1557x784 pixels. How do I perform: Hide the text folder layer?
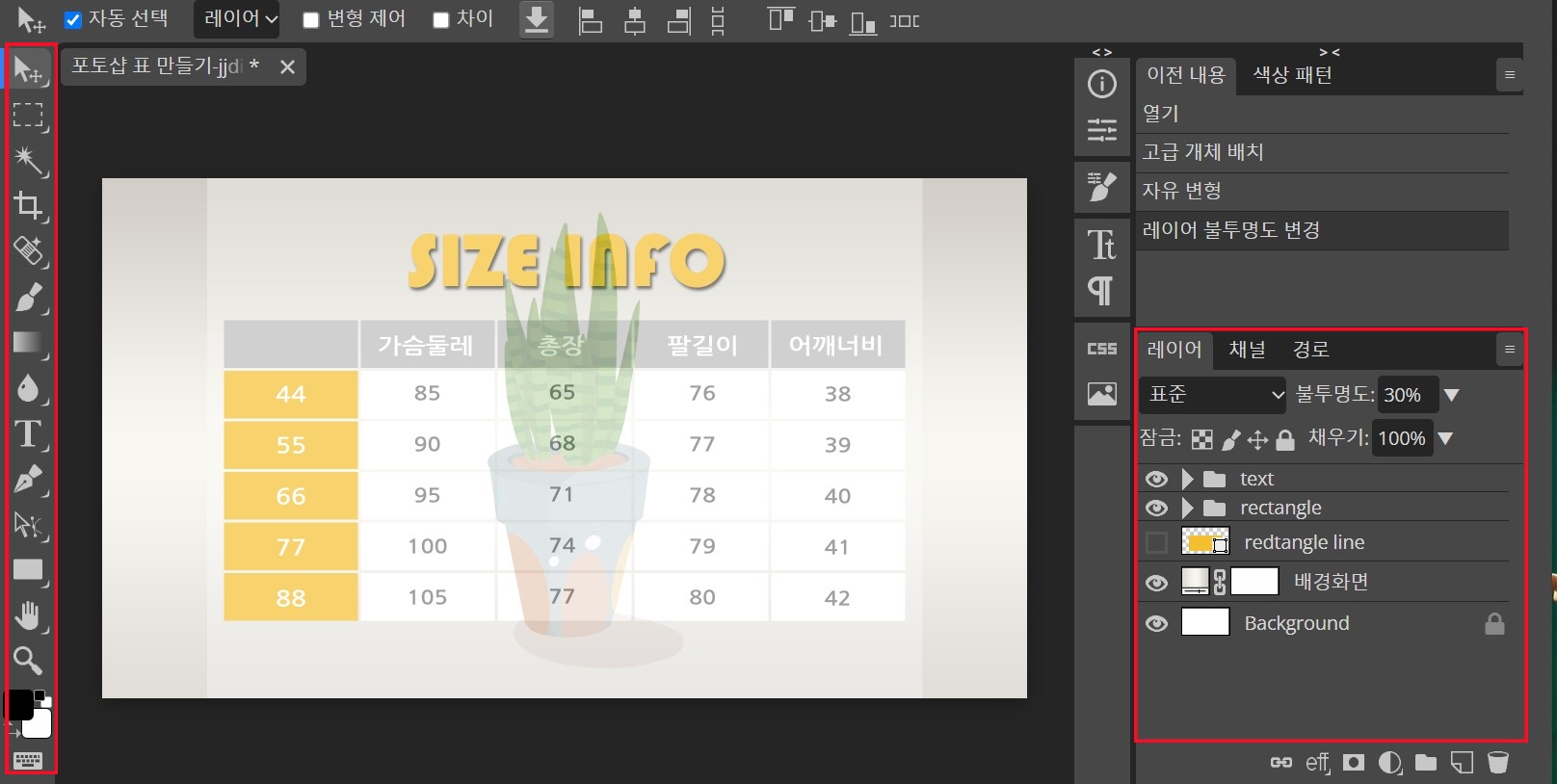[1156, 479]
